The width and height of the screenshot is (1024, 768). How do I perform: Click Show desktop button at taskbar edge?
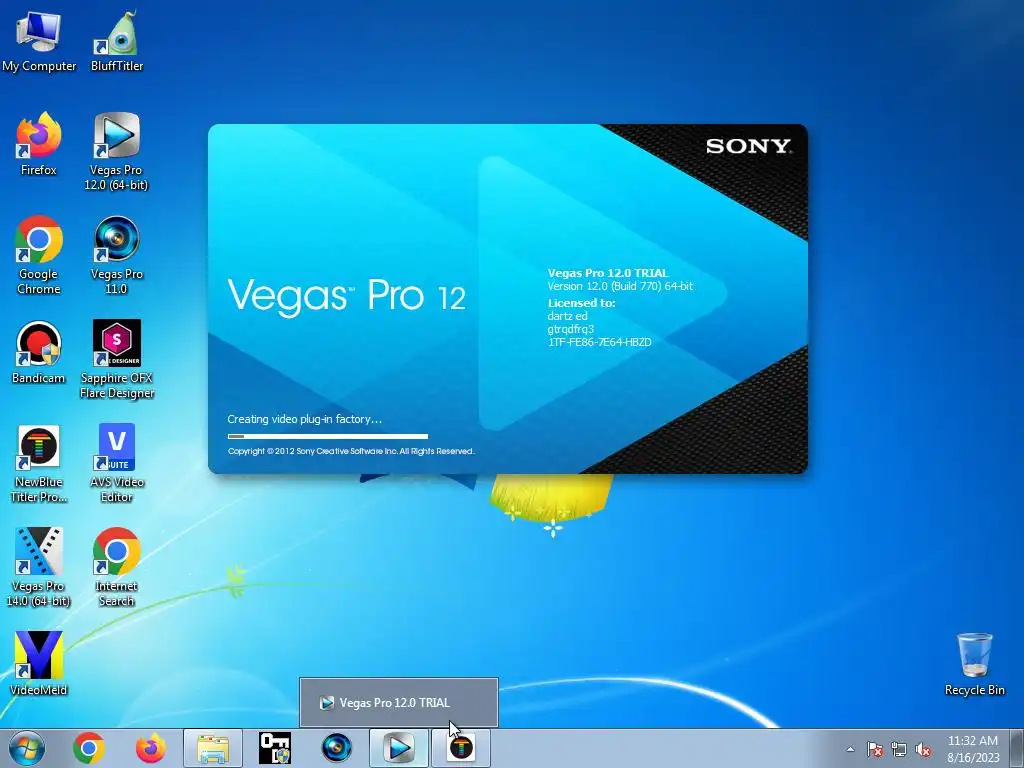[x=1017, y=748]
